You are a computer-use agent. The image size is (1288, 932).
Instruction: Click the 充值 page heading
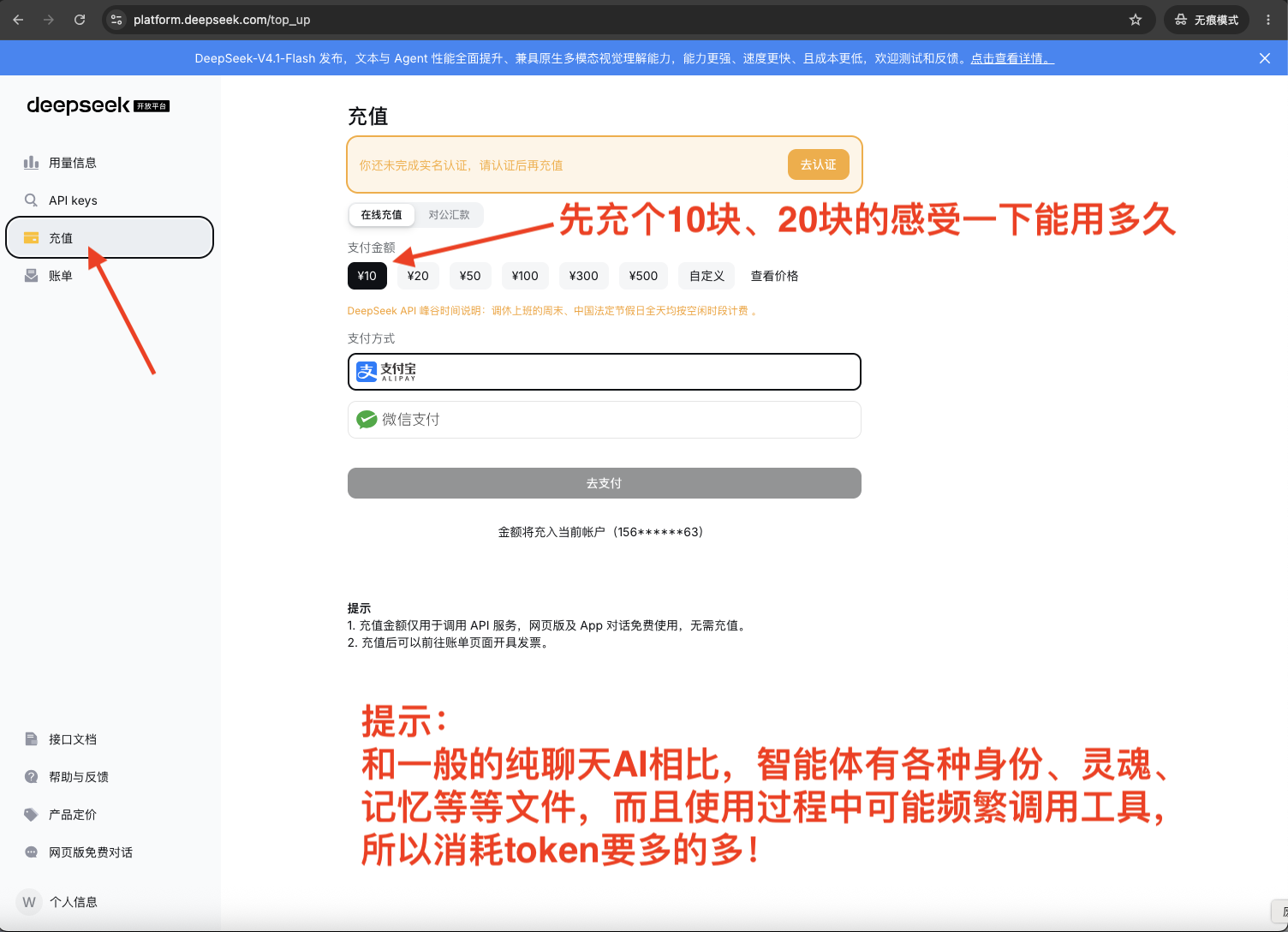tap(368, 116)
